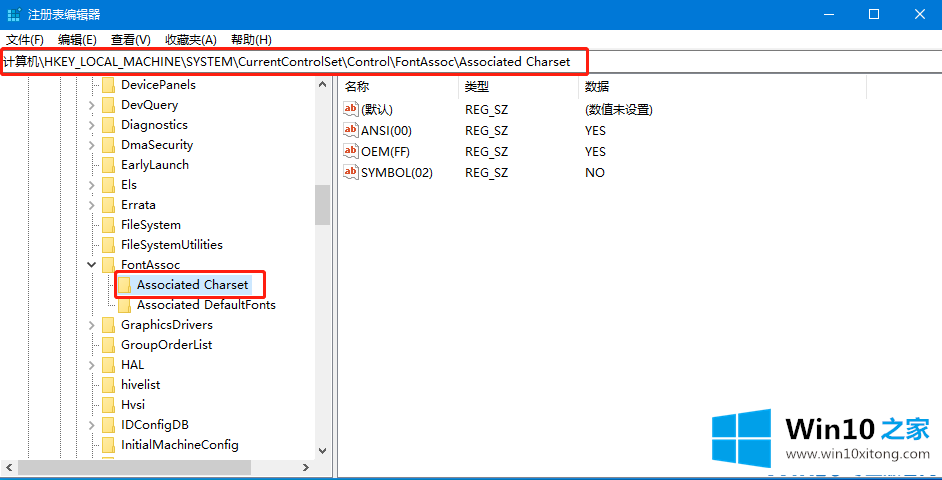Select the GroupOrderList folder icon

[108, 345]
